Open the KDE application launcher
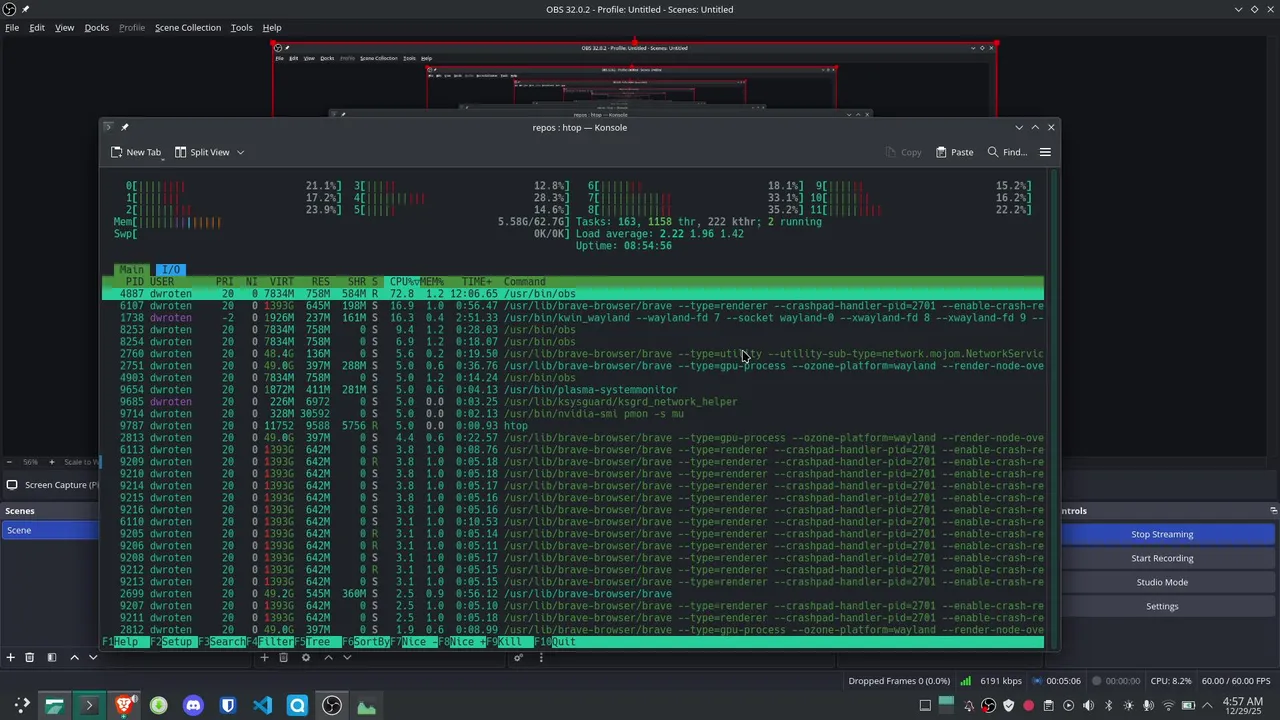 point(21,706)
